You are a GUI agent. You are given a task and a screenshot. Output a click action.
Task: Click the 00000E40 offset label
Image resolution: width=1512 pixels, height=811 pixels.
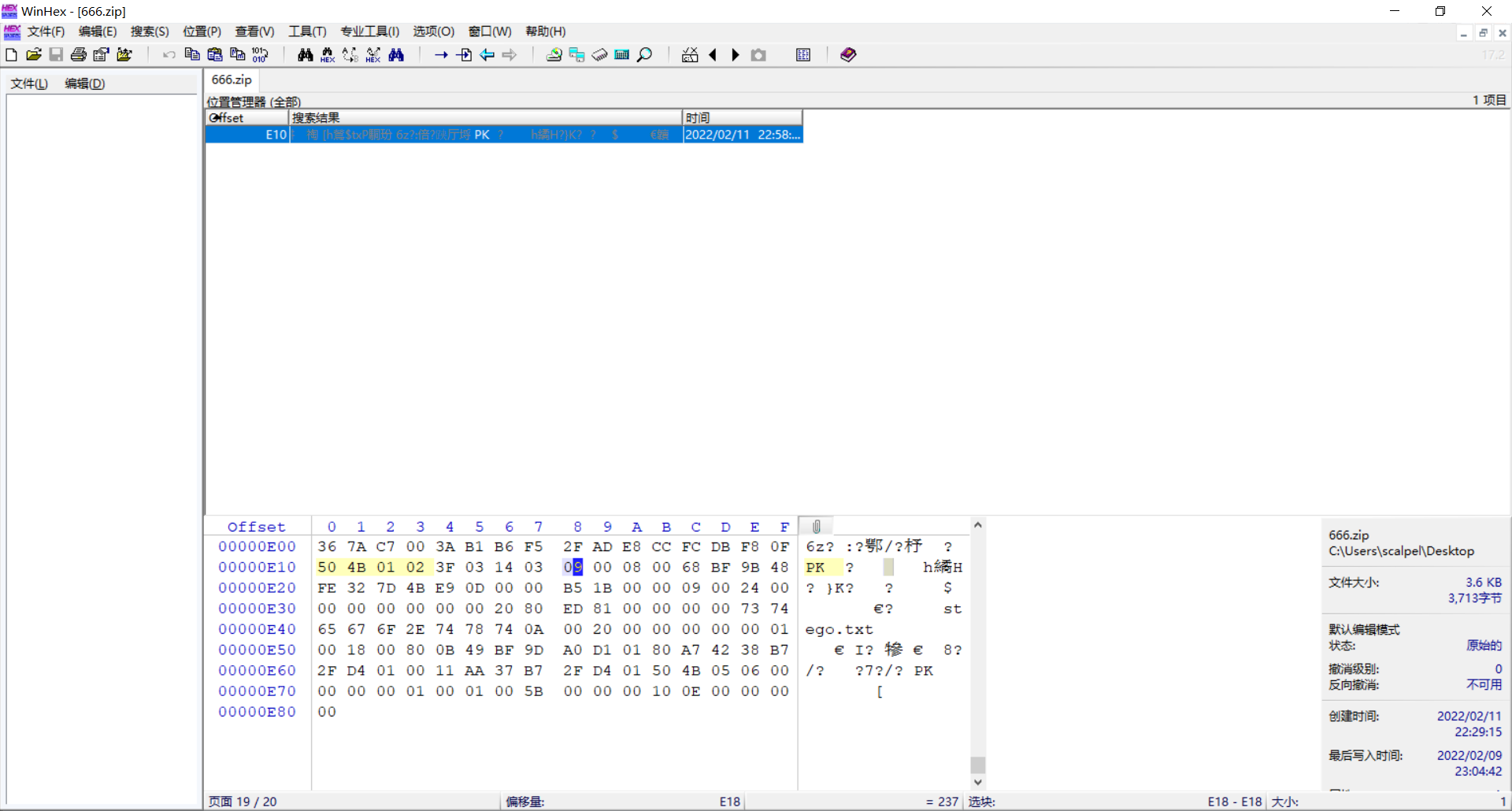[257, 629]
